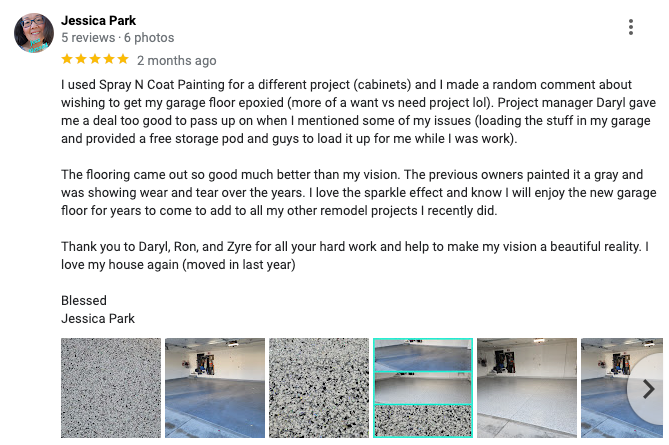The image size is (669, 445).
Task: Open the first speckled epoxy close-up photo
Action: click(111, 388)
